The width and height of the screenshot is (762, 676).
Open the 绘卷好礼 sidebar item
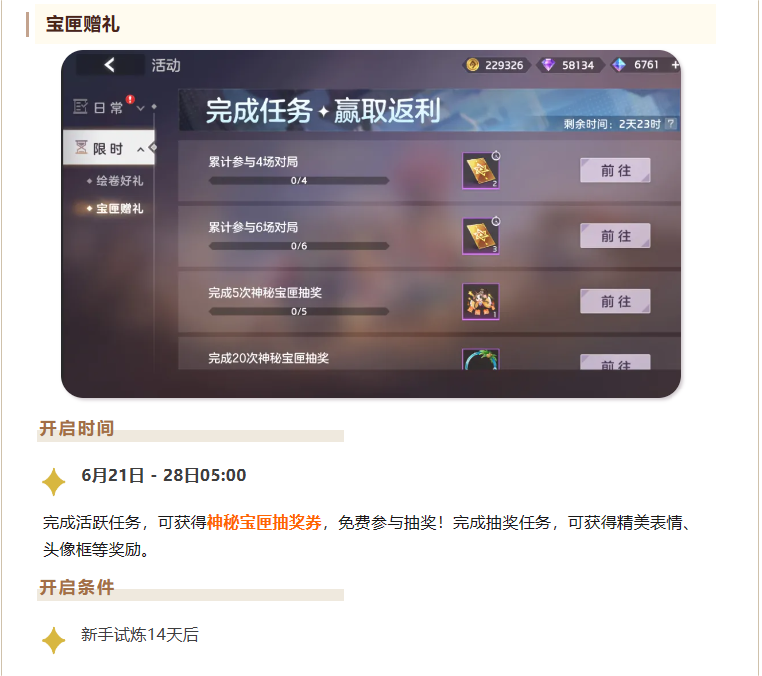[x=120, y=181]
